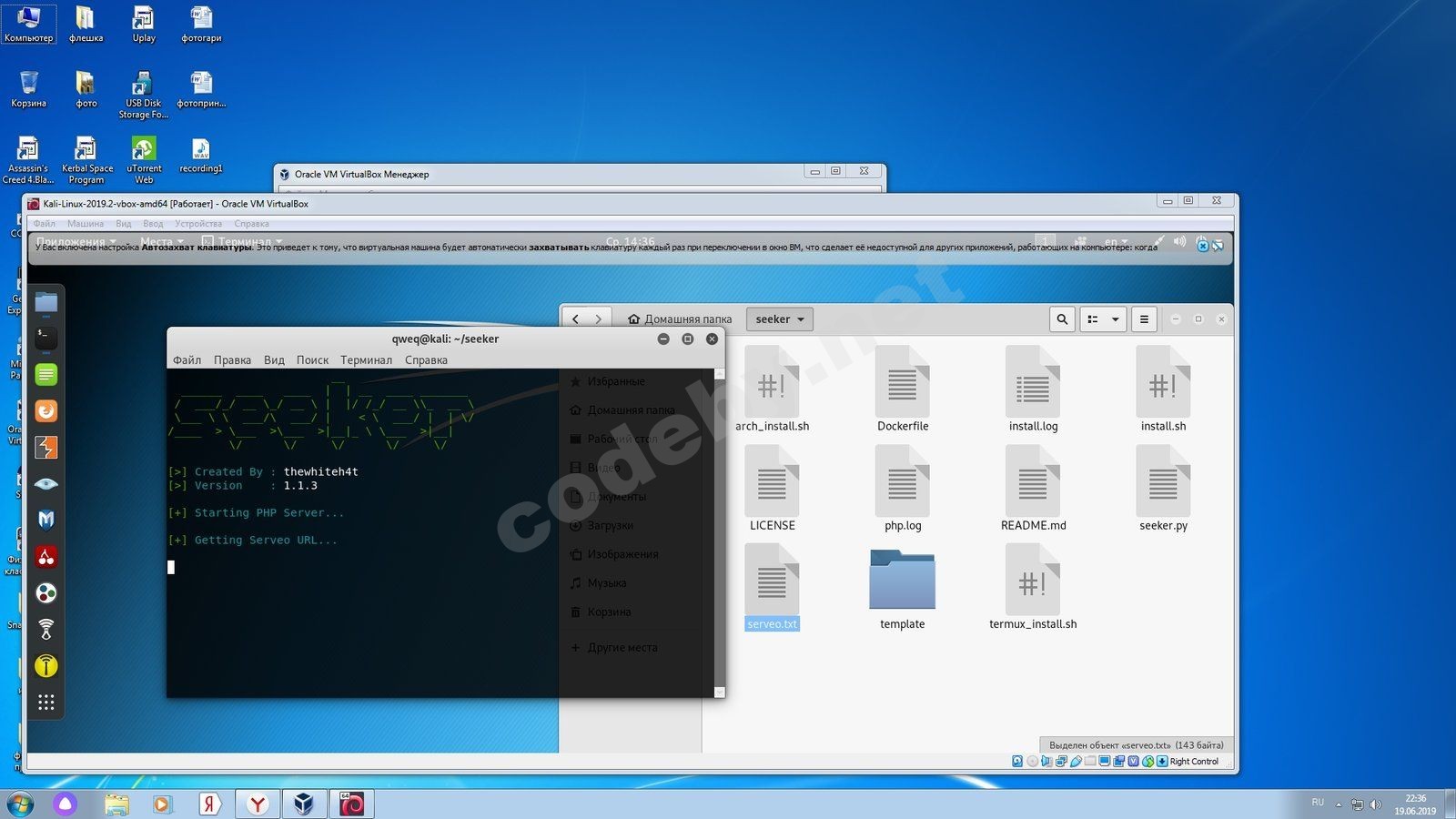Image resolution: width=1456 pixels, height=819 pixels.
Task: Open the red Cherrytree dock icon
Action: pyautogui.click(x=46, y=557)
